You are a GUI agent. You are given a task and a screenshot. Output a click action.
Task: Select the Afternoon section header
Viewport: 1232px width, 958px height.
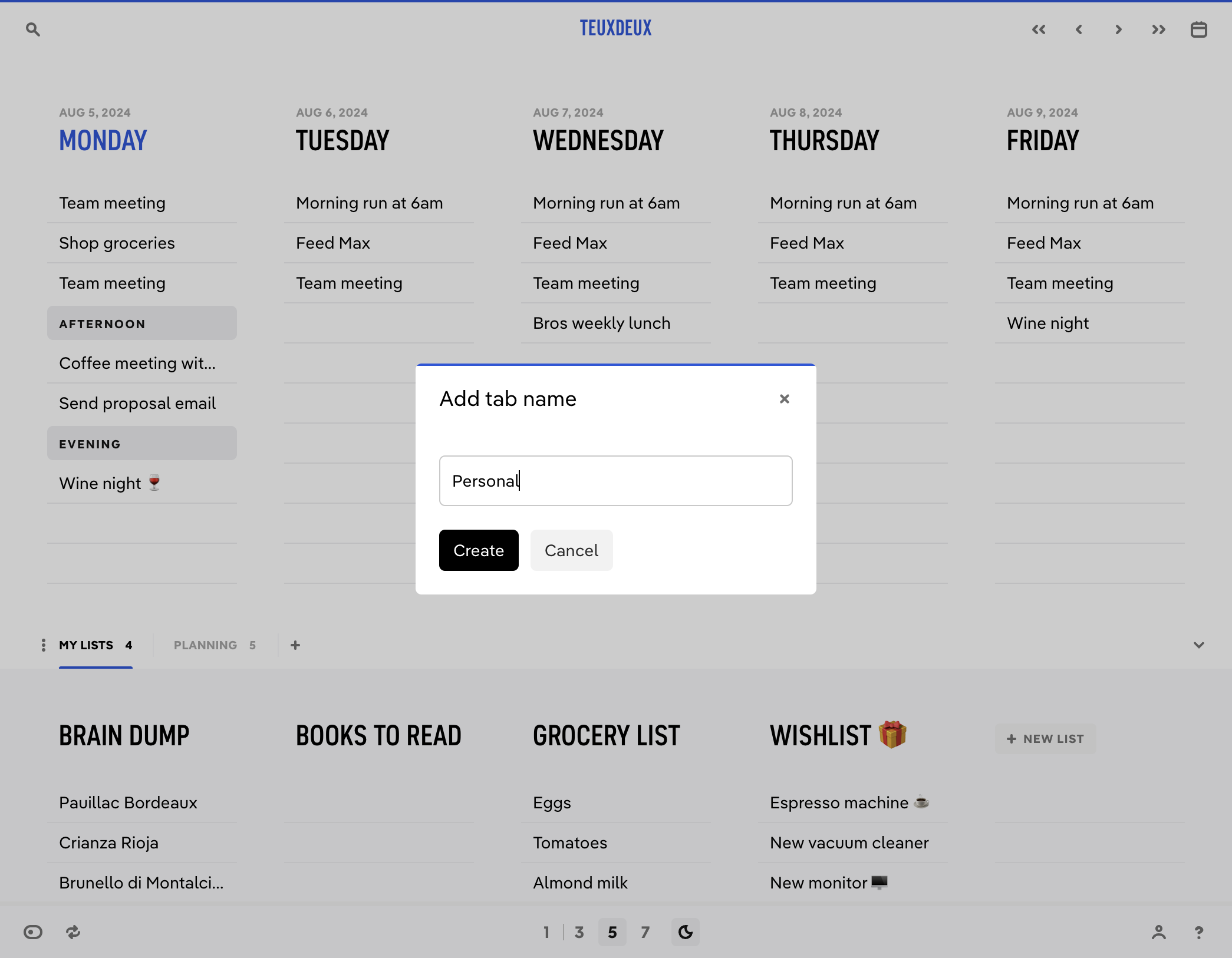point(142,323)
